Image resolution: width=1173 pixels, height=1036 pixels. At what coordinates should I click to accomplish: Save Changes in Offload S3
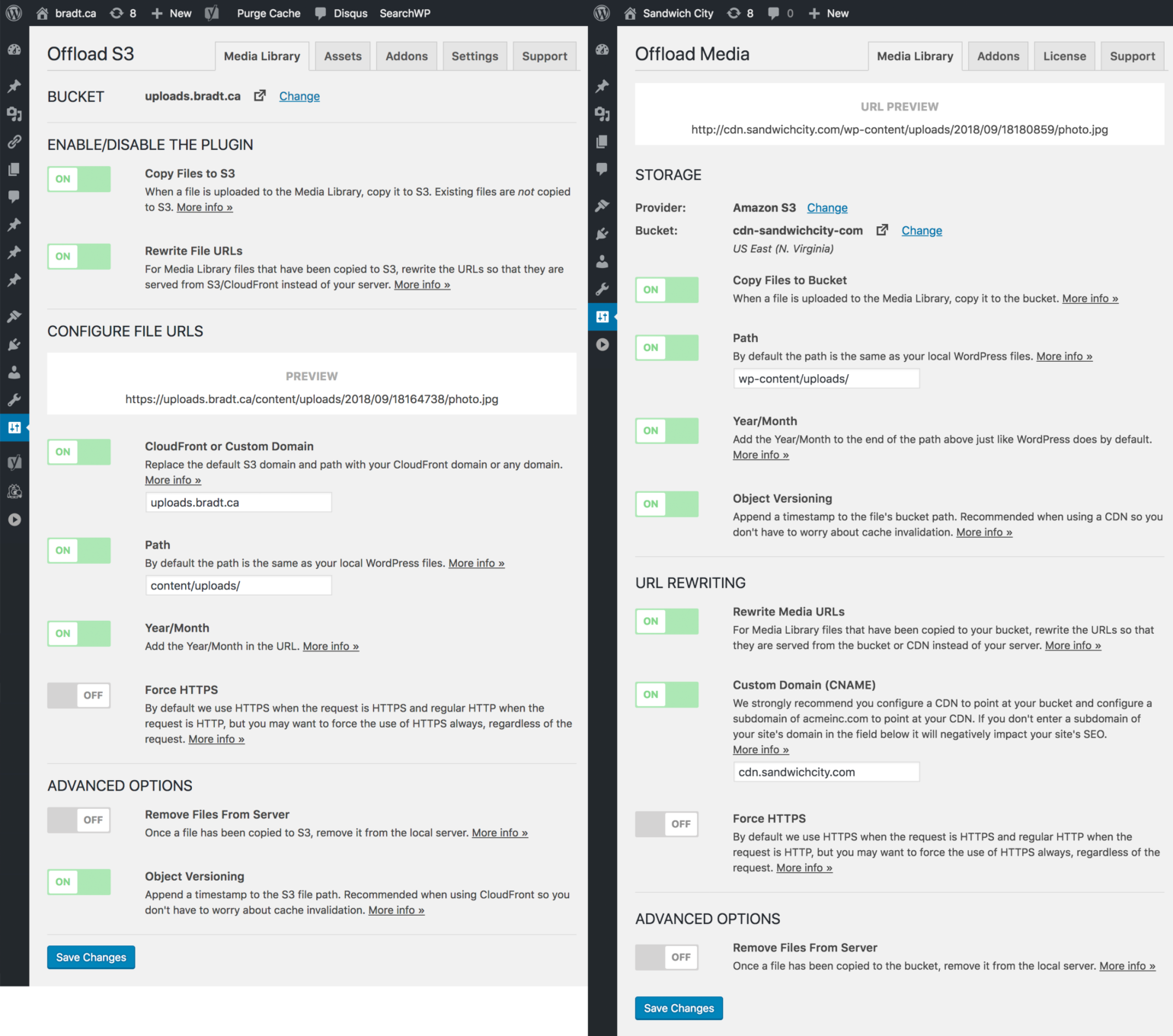[91, 958]
